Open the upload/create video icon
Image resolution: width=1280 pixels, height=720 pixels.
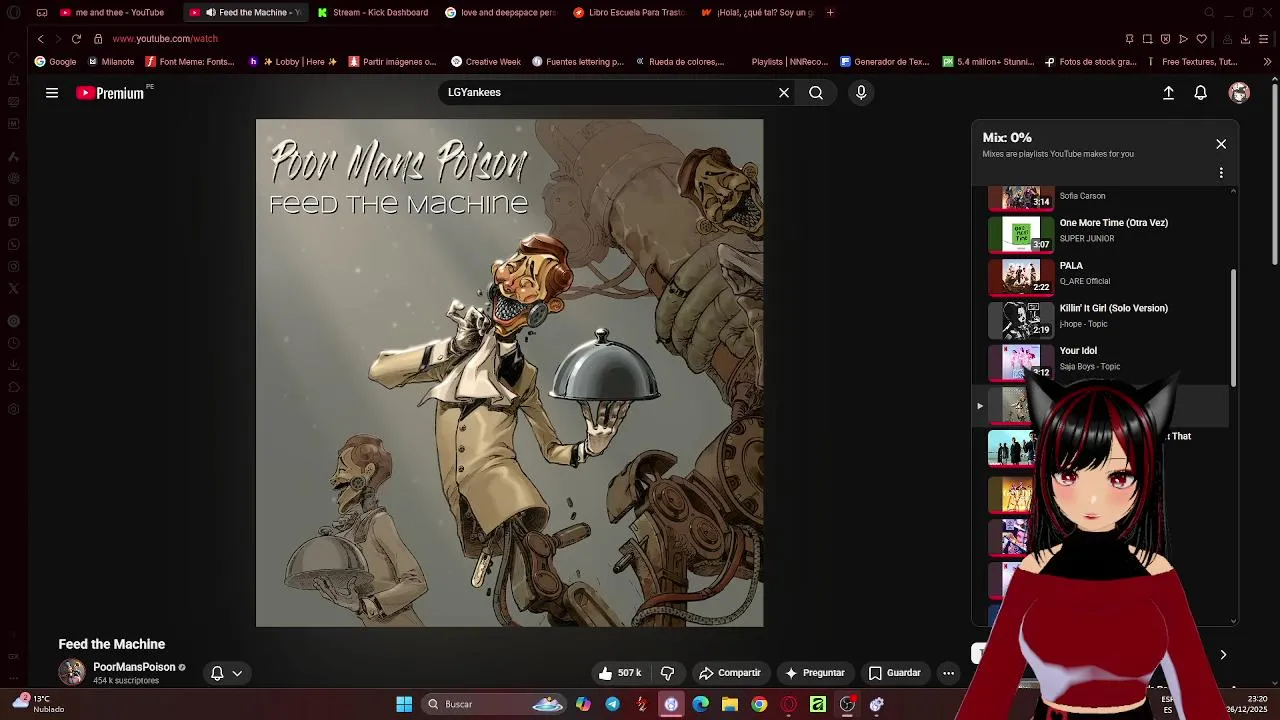1168,93
